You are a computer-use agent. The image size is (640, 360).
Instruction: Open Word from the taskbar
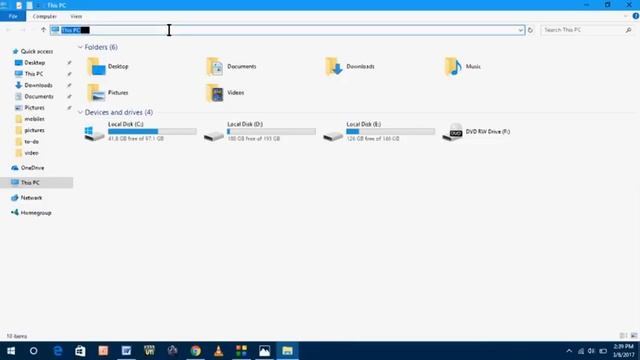point(126,351)
